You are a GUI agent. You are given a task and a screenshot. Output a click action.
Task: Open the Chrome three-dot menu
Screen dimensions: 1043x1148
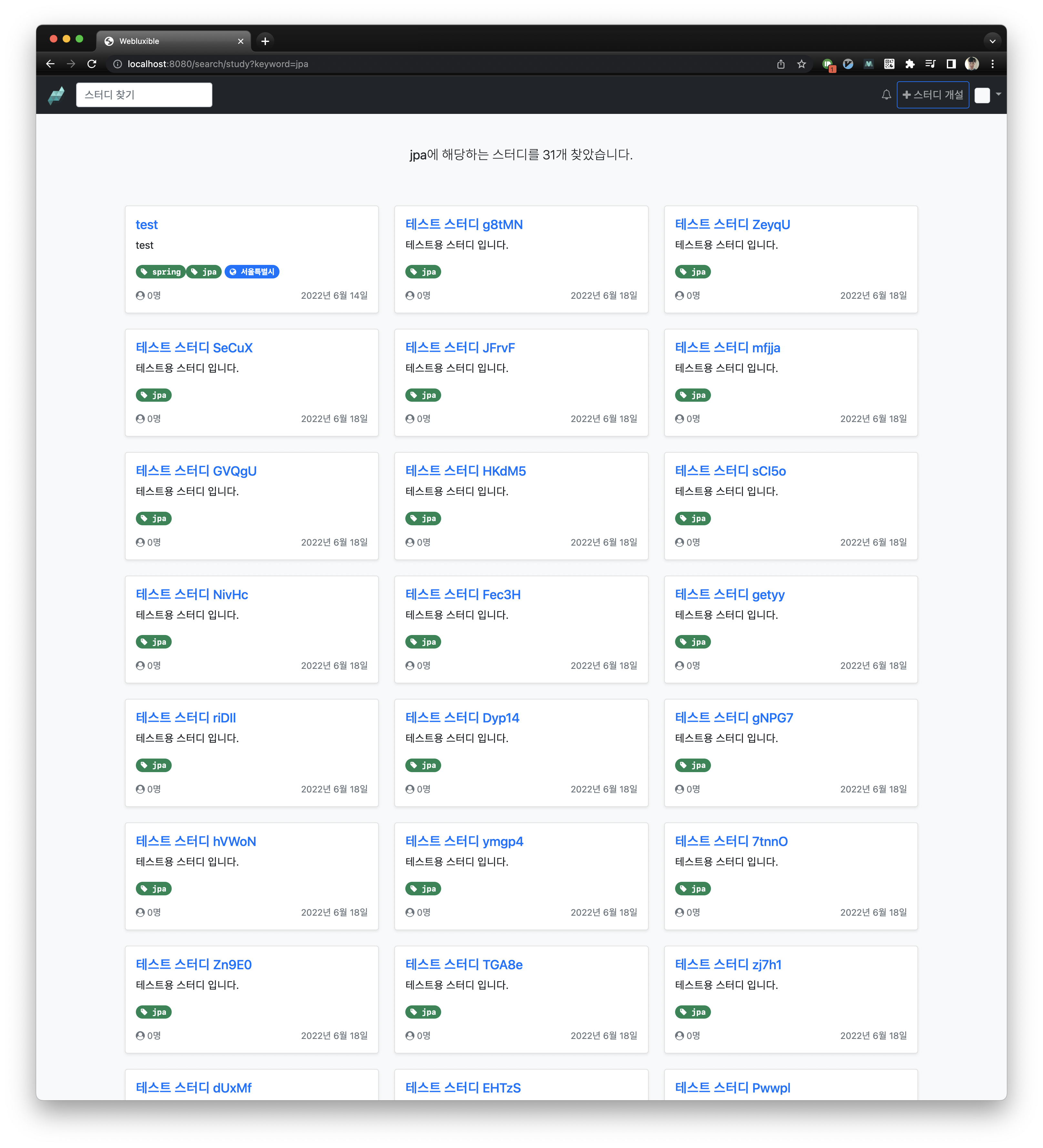(x=992, y=64)
